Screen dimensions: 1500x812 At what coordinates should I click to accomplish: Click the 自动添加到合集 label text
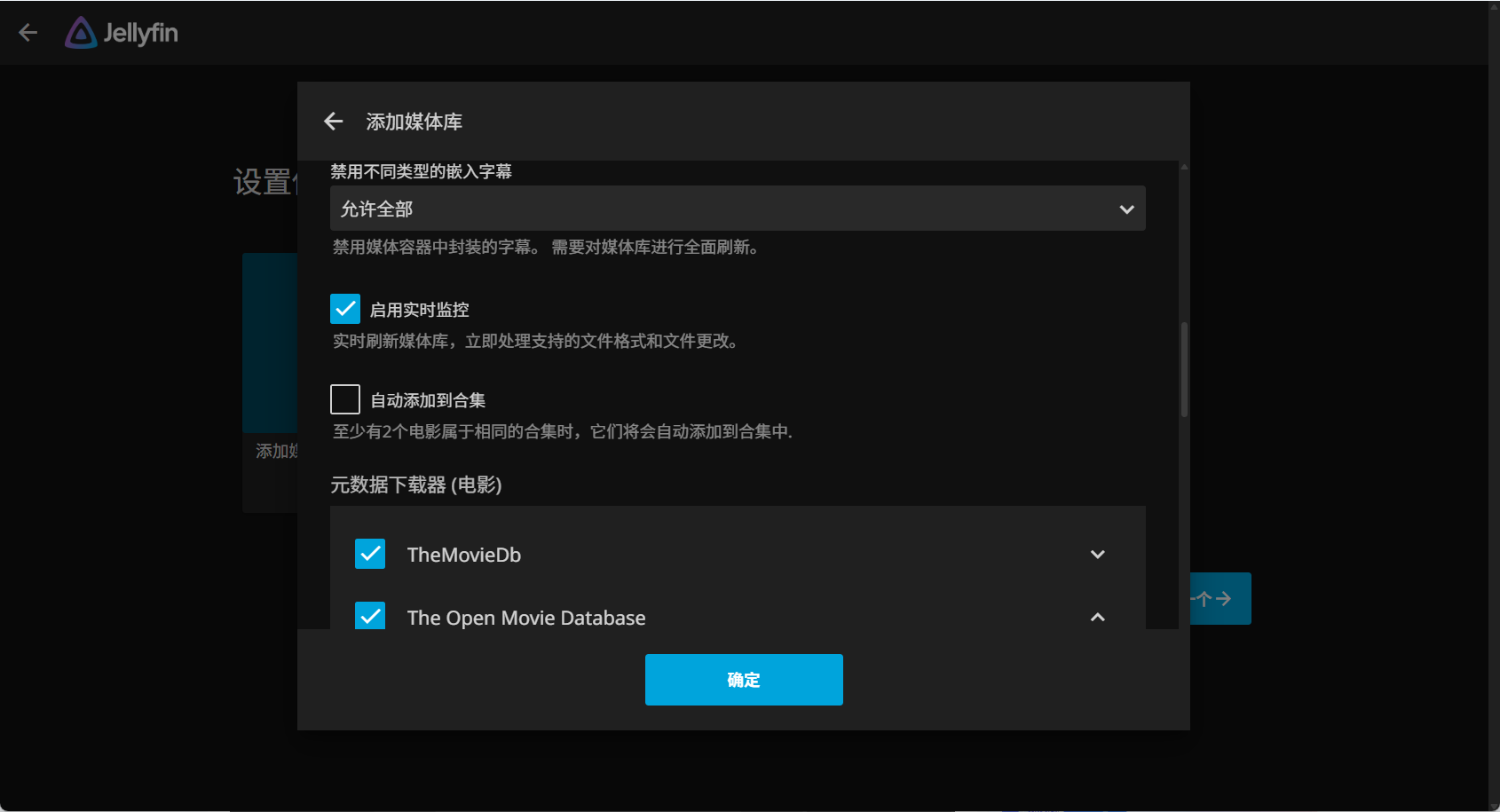pos(428,400)
